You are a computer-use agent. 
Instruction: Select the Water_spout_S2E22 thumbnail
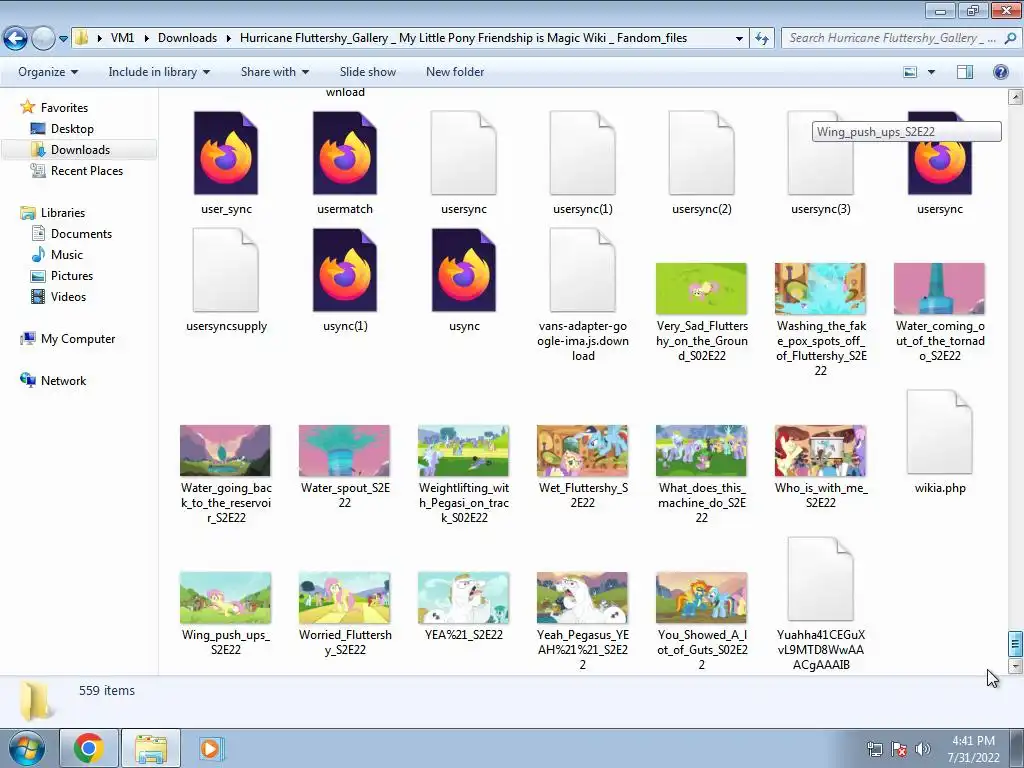point(344,451)
